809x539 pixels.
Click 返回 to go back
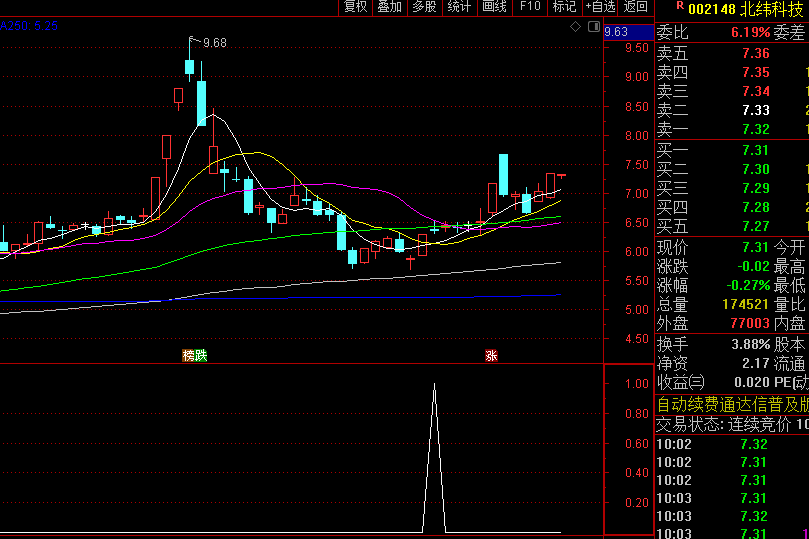click(635, 7)
